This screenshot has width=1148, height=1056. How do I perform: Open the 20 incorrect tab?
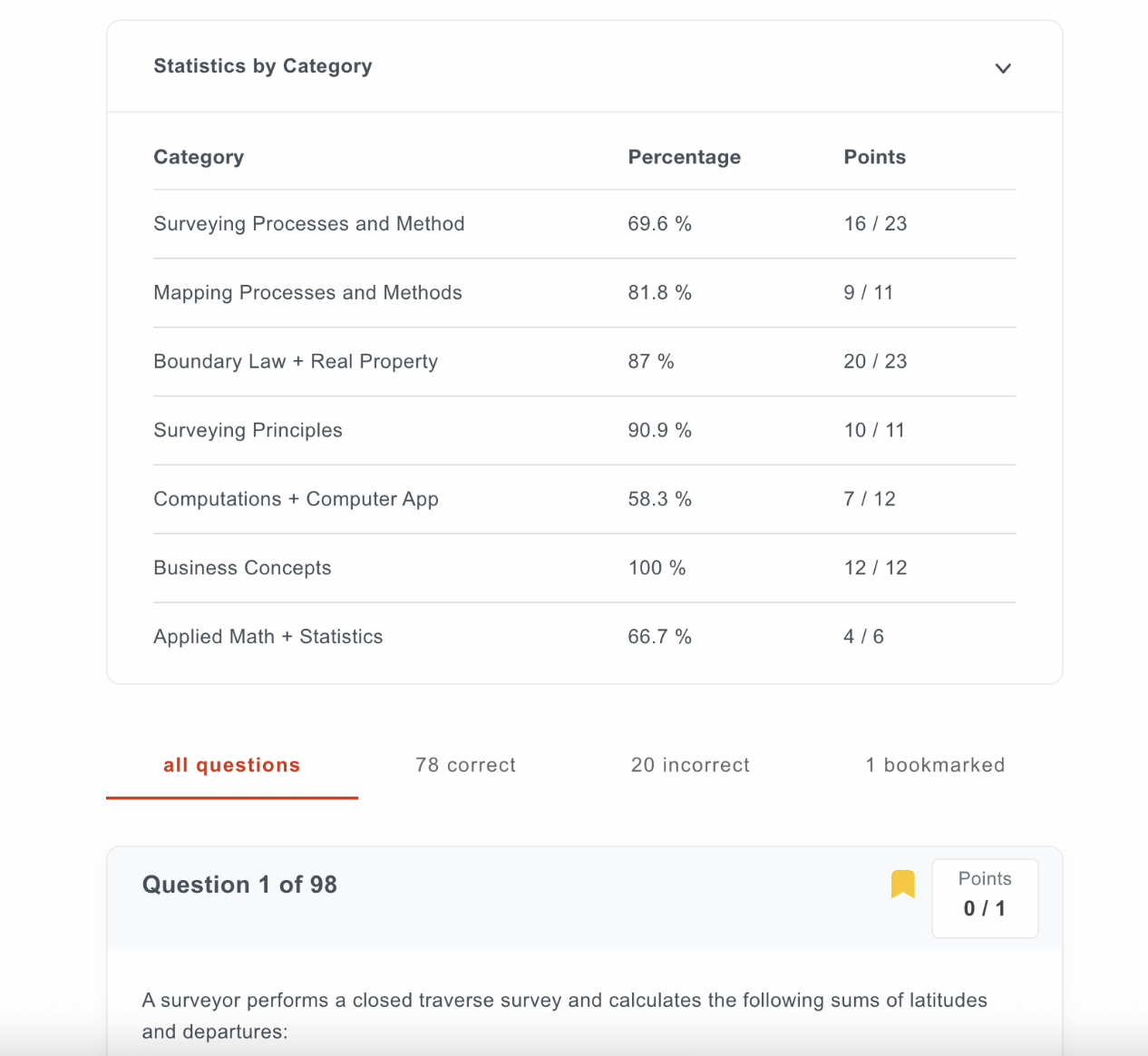pyautogui.click(x=691, y=765)
